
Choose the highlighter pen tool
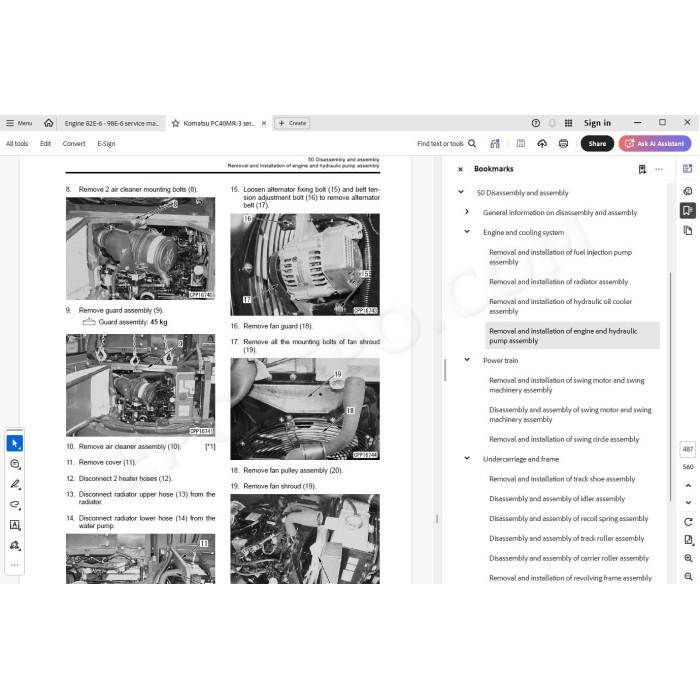(x=15, y=484)
